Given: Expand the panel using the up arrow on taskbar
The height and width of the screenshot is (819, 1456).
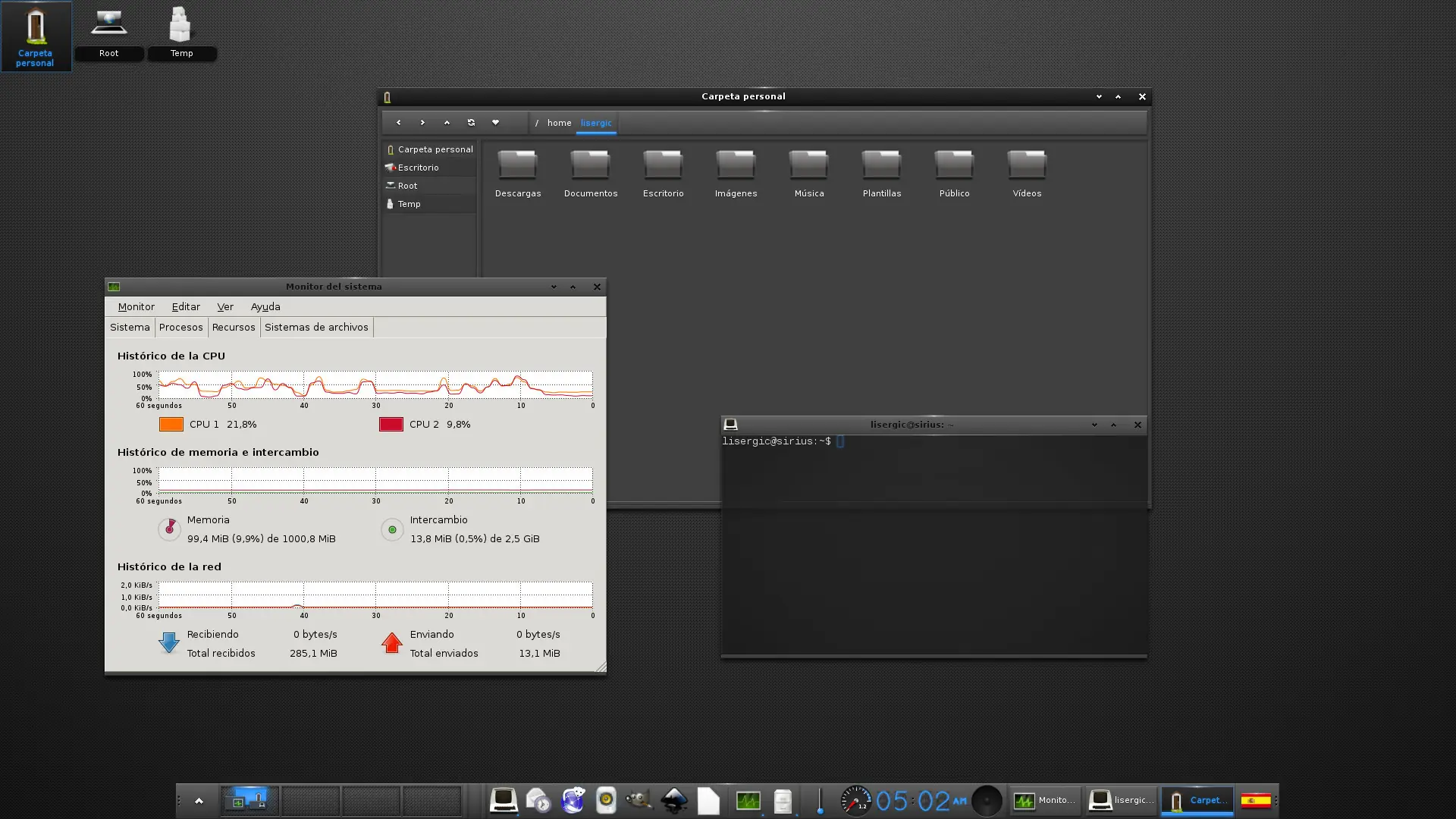Looking at the screenshot, I should pos(198,800).
